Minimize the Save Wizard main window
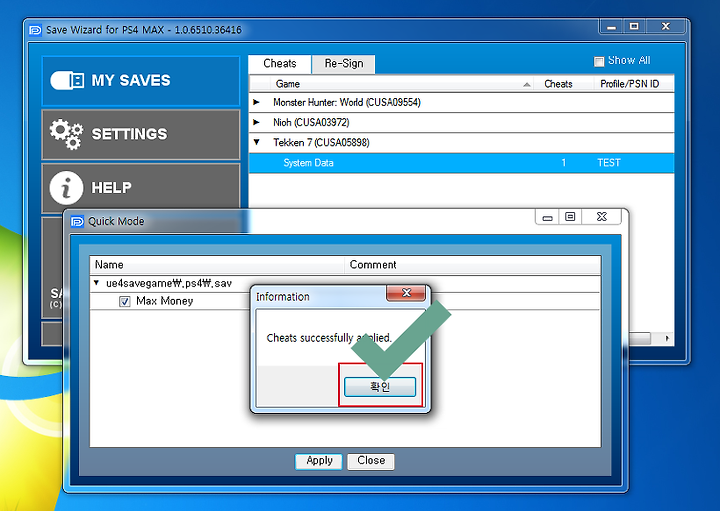 (611, 27)
